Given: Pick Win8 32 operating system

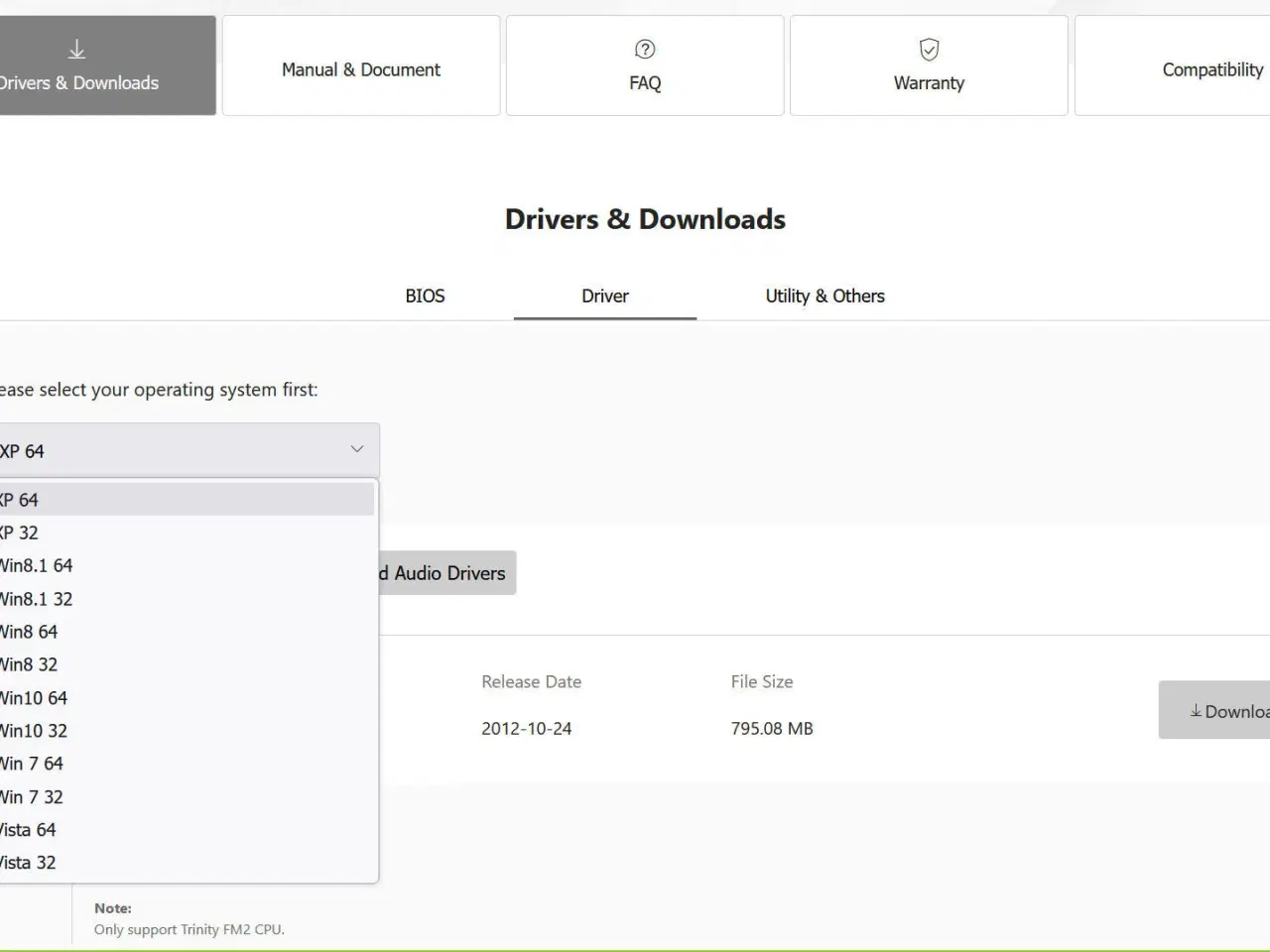Looking at the screenshot, I should [x=187, y=664].
